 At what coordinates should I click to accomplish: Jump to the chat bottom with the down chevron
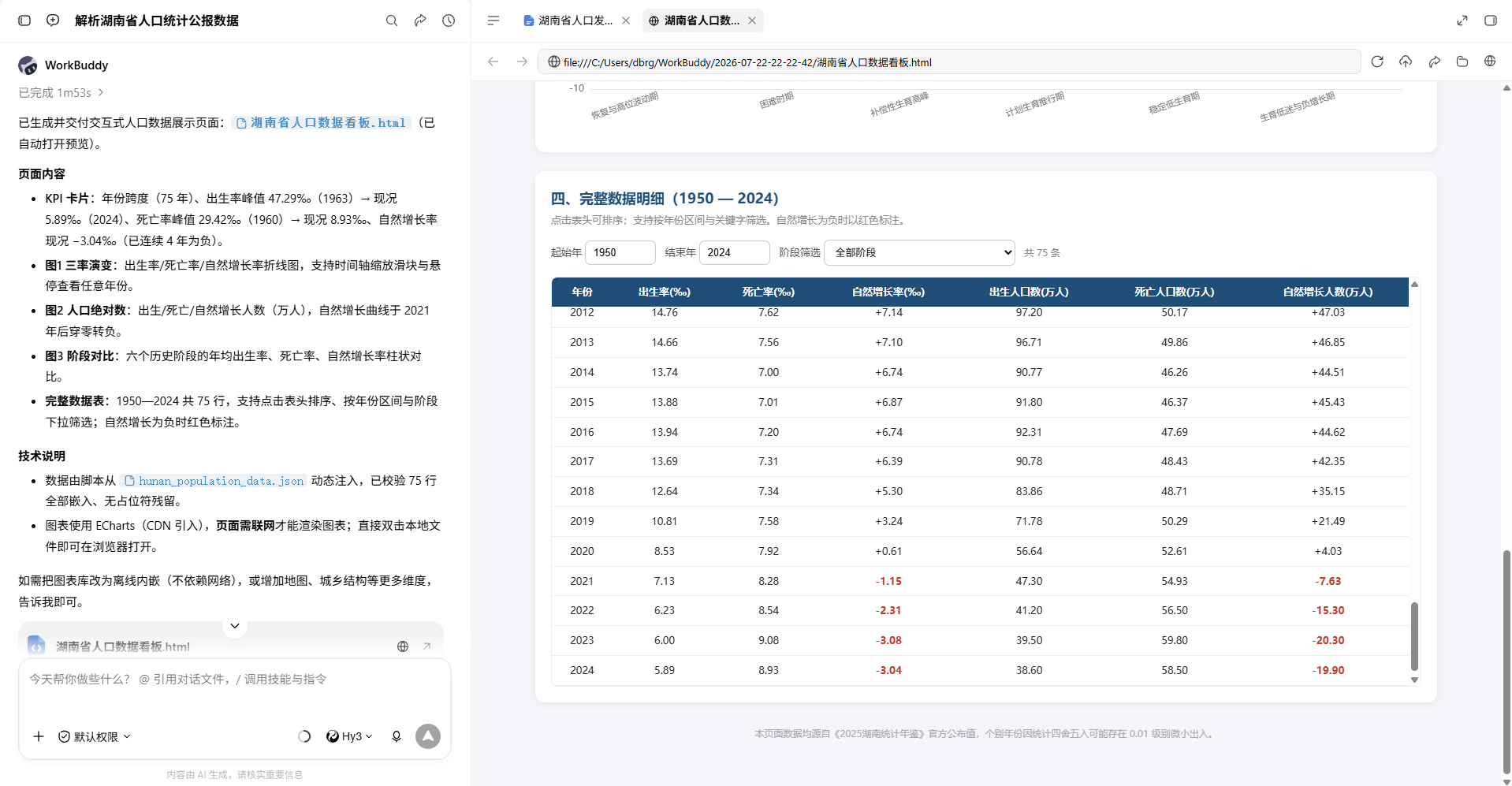pos(235,626)
